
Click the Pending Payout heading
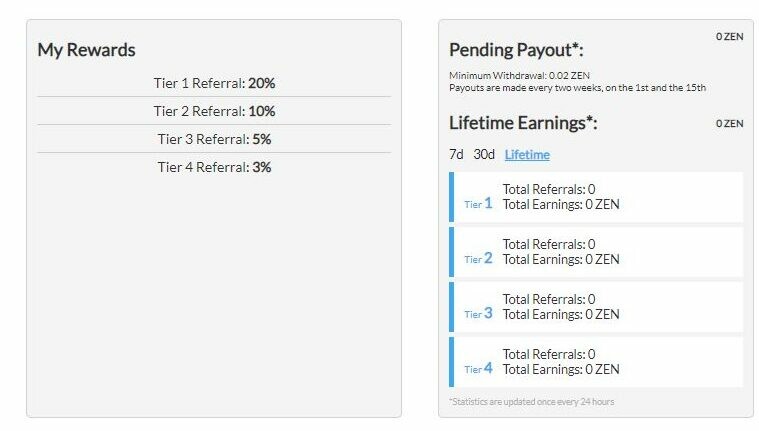pos(516,50)
